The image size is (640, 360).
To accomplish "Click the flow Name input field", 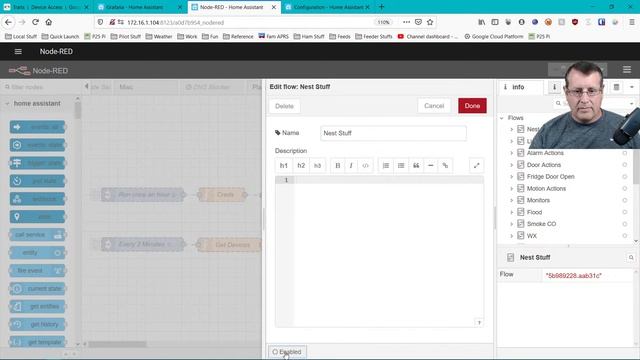I will (393, 133).
